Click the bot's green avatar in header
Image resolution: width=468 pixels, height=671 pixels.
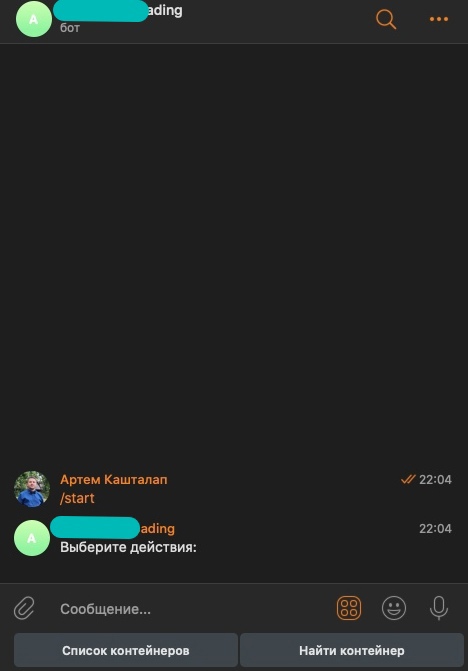tap(34, 19)
